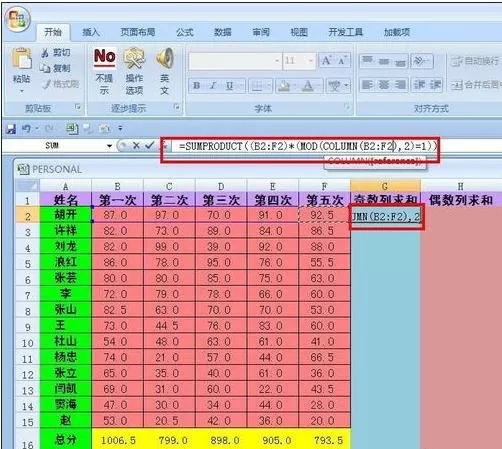Screen dimensions: 502x449
Task: Switch to the 开发工具 tab
Action: 346,32
